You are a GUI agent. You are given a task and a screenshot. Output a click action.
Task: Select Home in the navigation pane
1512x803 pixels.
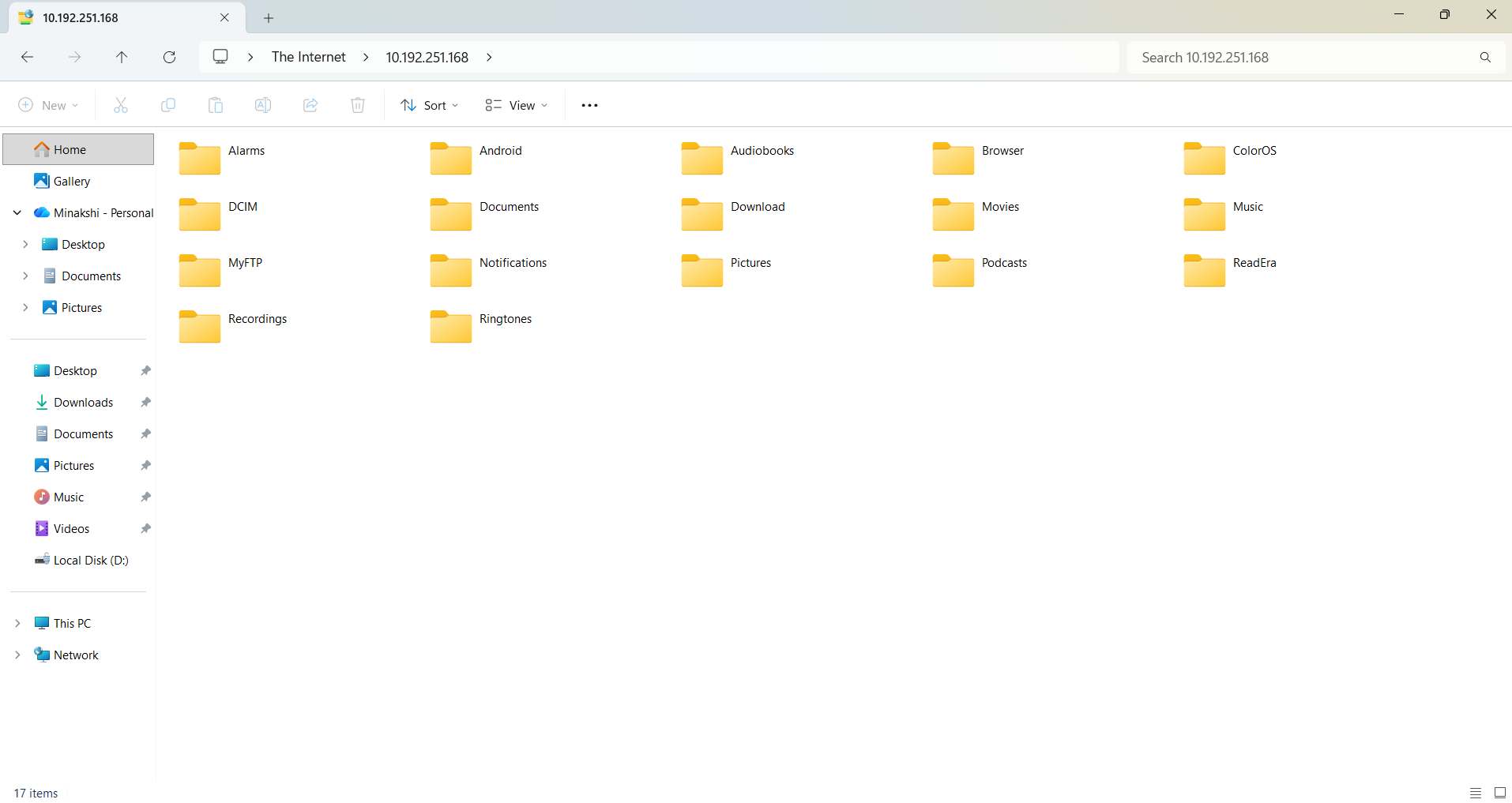(78, 149)
